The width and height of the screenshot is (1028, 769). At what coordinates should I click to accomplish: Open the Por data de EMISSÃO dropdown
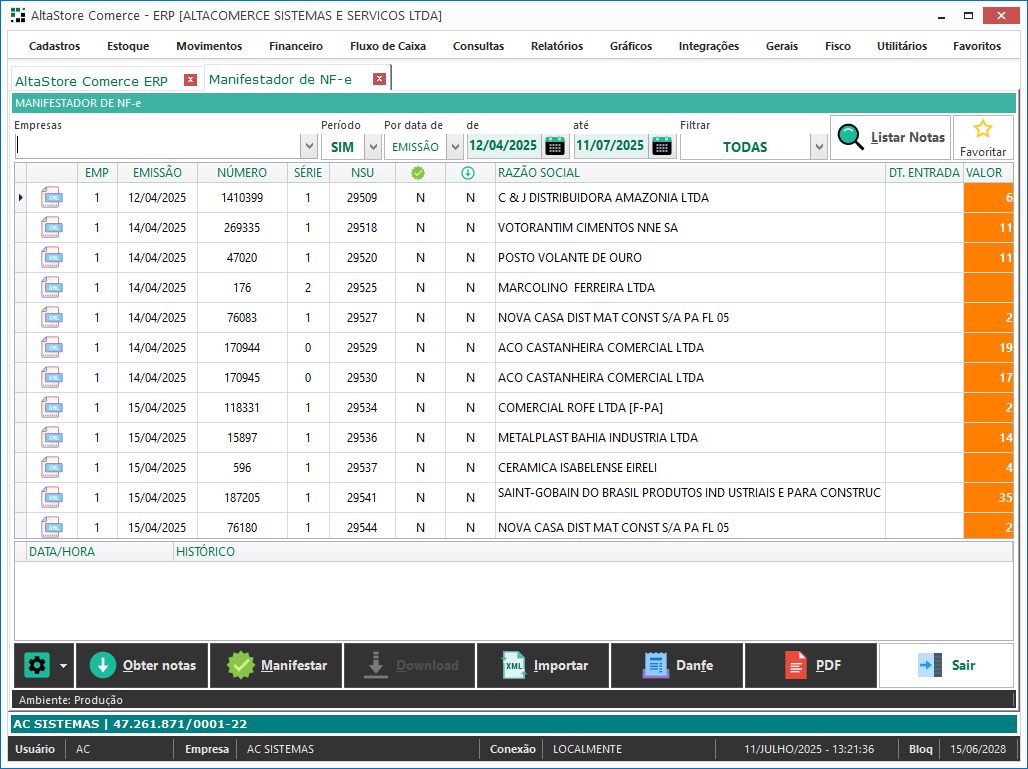click(x=455, y=146)
